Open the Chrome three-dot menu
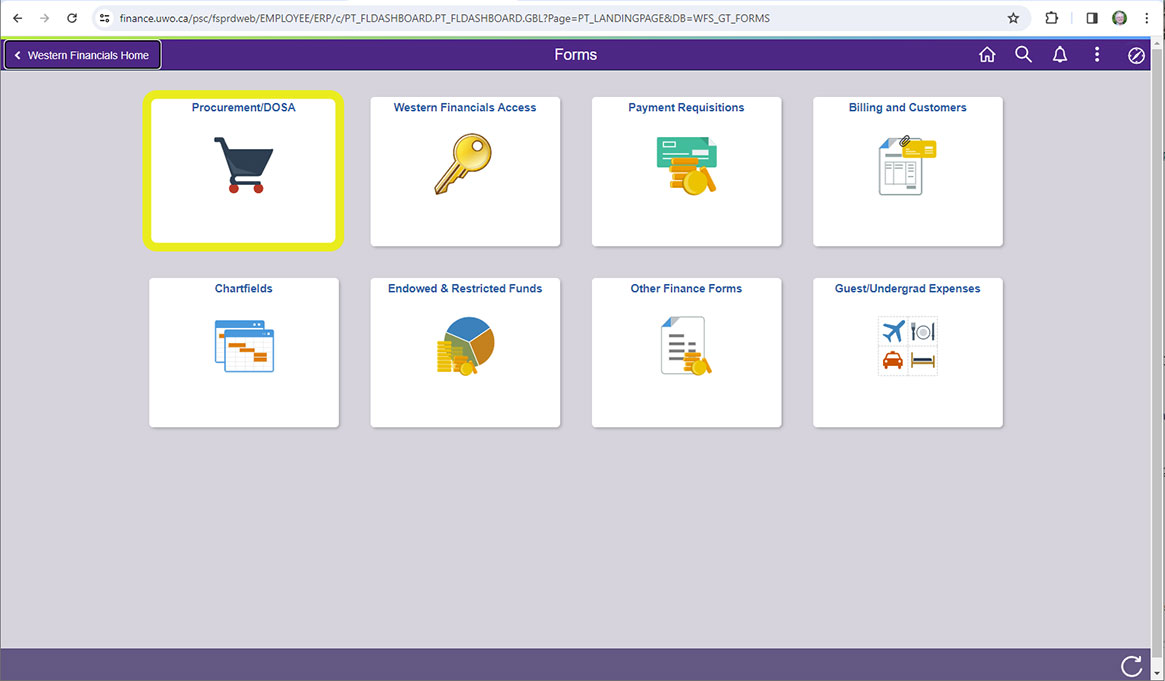This screenshot has height=681, width=1165. pos(1146,18)
